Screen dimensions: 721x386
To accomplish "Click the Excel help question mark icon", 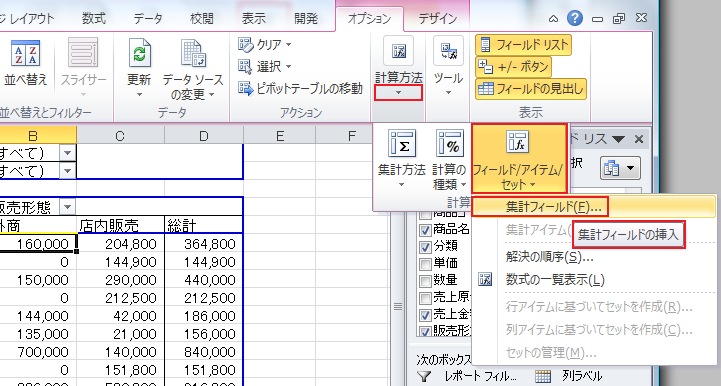I will pyautogui.click(x=574, y=18).
